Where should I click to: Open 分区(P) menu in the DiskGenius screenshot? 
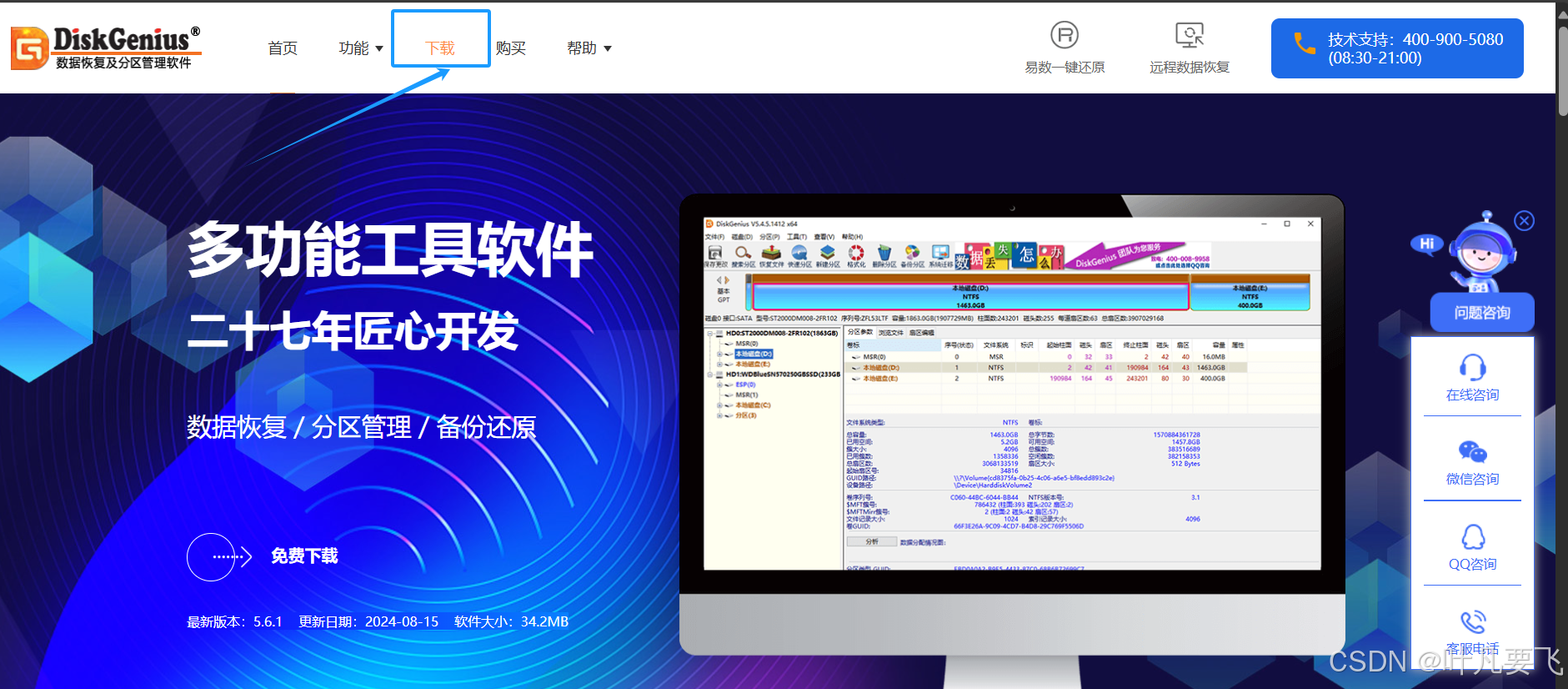pos(769,237)
